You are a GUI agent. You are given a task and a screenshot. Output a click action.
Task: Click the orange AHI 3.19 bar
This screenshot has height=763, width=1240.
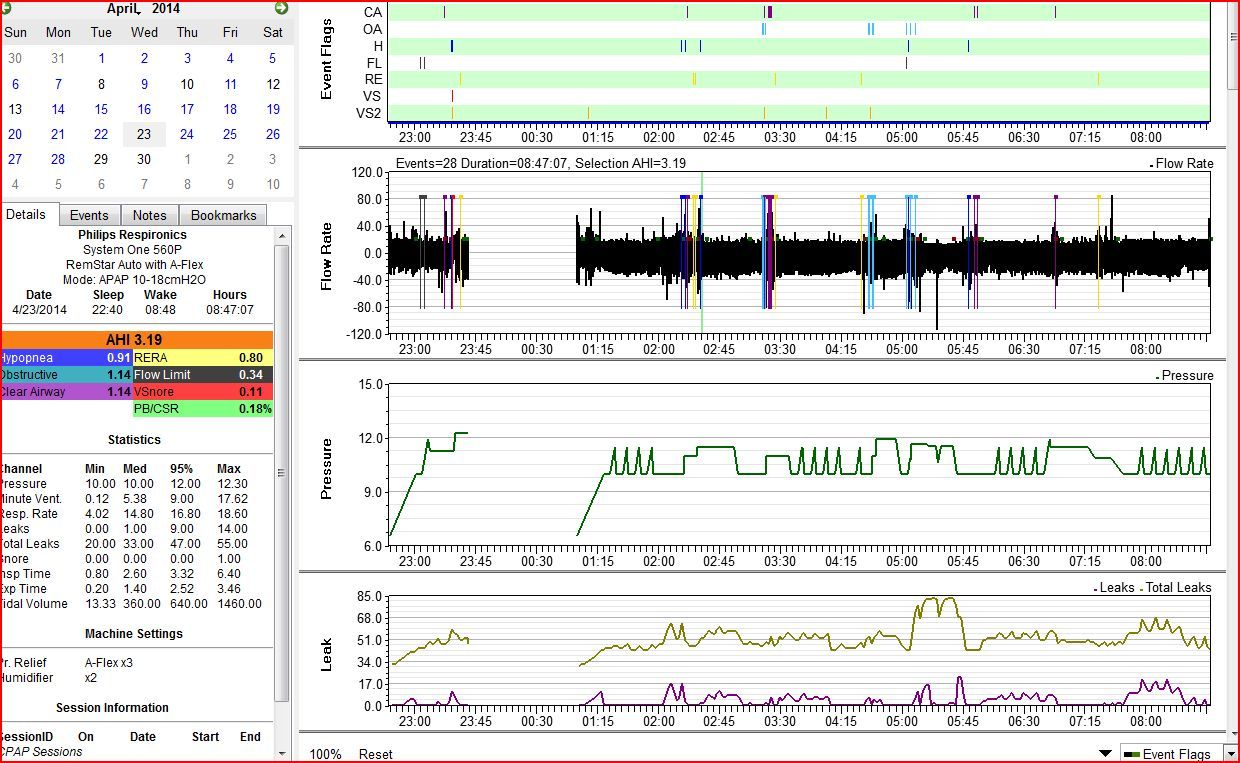[x=136, y=340]
